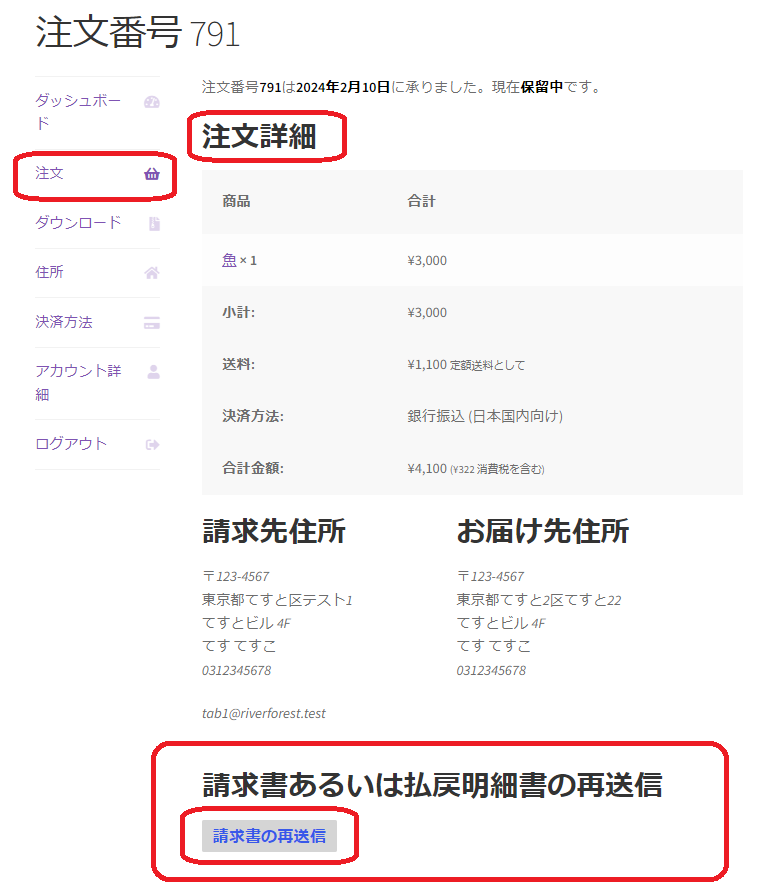Viewport: 769px width, 885px height.
Task: Click the 銀行振込 (日本国内向け) value
Action: click(x=485, y=416)
